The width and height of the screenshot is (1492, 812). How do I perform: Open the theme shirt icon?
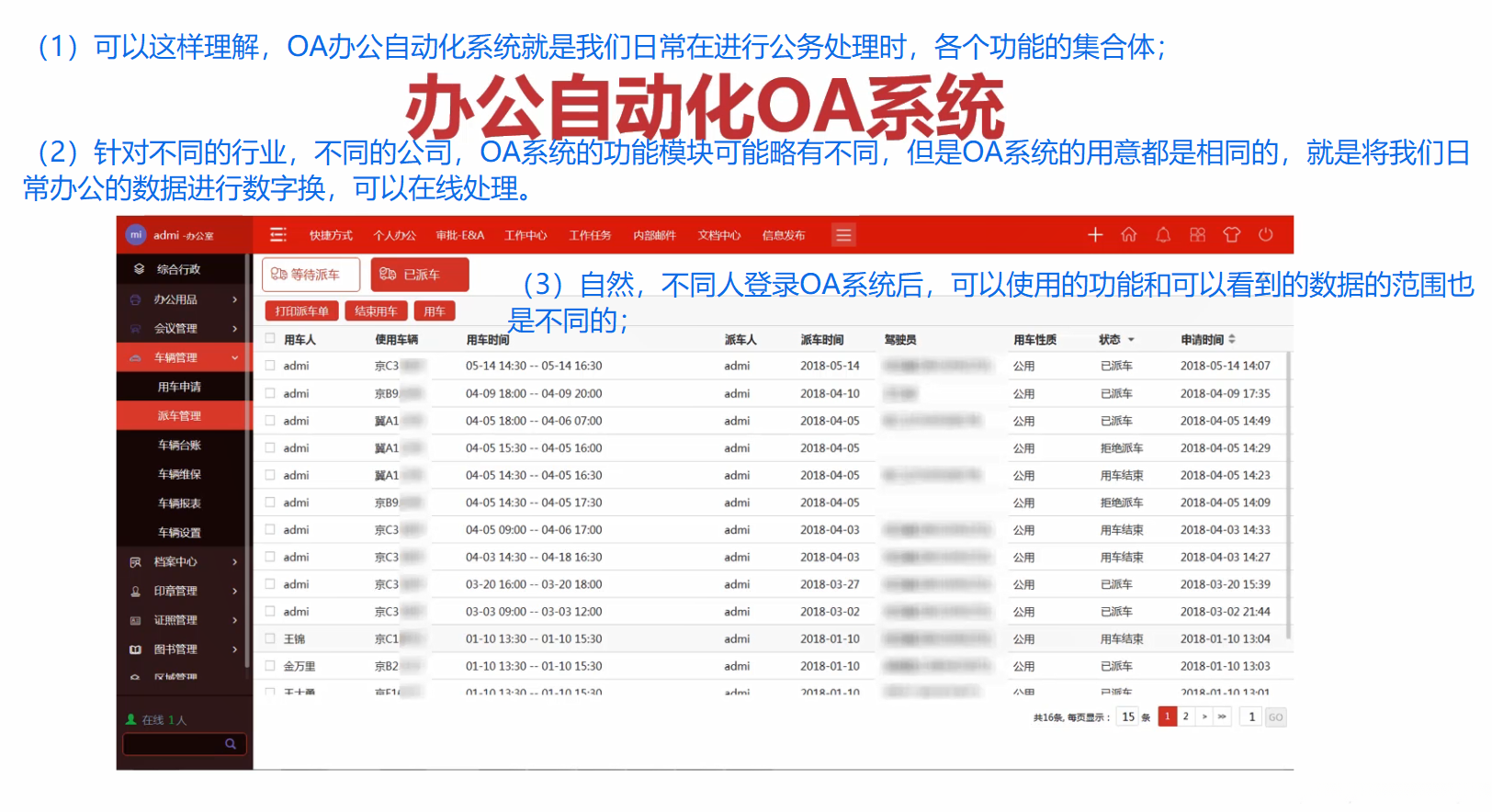coord(1232,235)
